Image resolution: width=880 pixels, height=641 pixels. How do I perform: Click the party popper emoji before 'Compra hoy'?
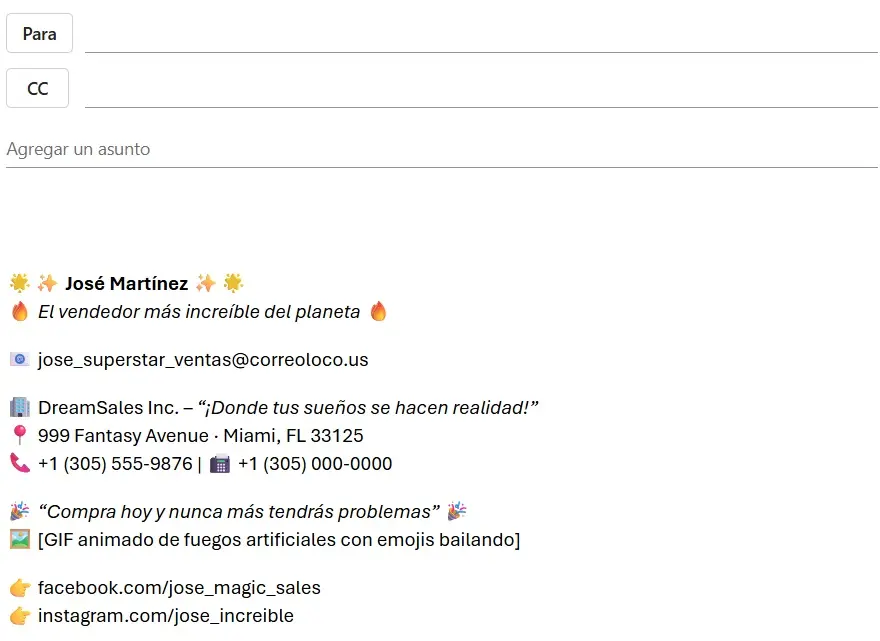pyautogui.click(x=19, y=511)
